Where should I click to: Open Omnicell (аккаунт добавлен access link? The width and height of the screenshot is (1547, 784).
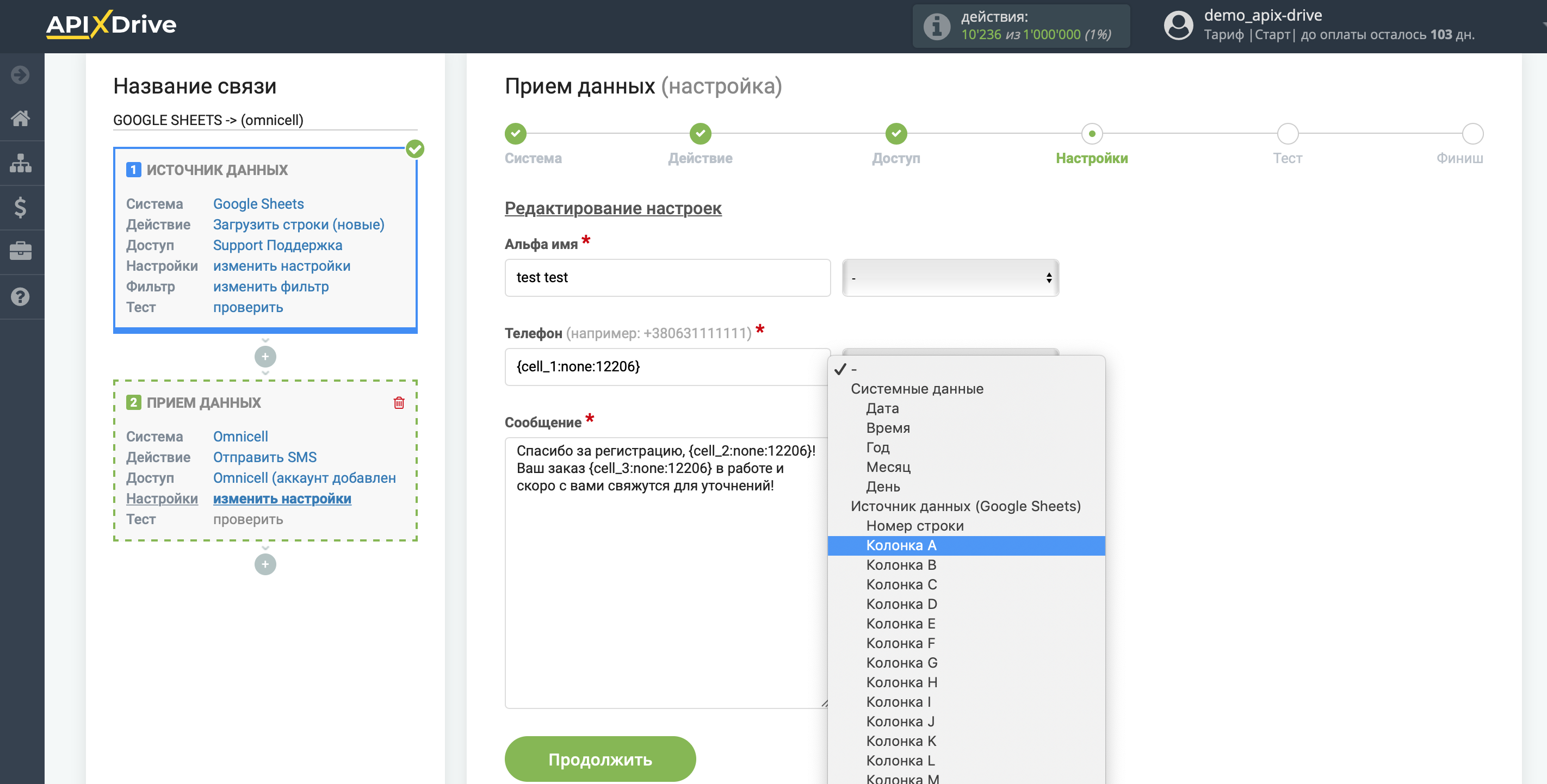pyautogui.click(x=305, y=478)
